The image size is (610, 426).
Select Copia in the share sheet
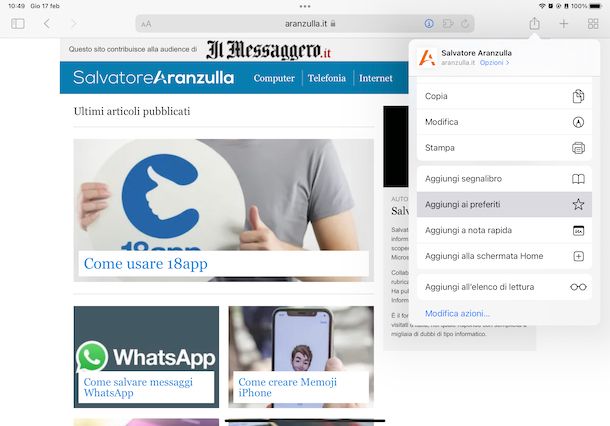[504, 96]
